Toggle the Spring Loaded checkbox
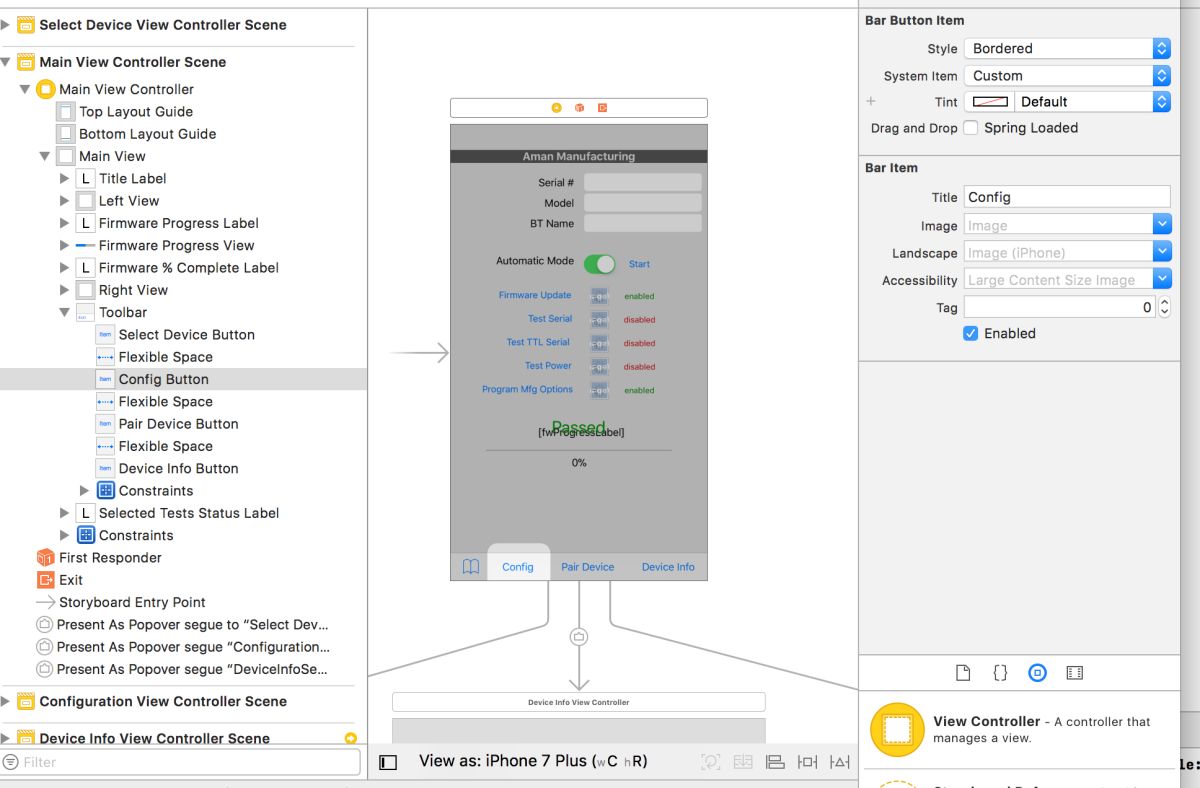The height and width of the screenshot is (788, 1200). click(x=970, y=128)
